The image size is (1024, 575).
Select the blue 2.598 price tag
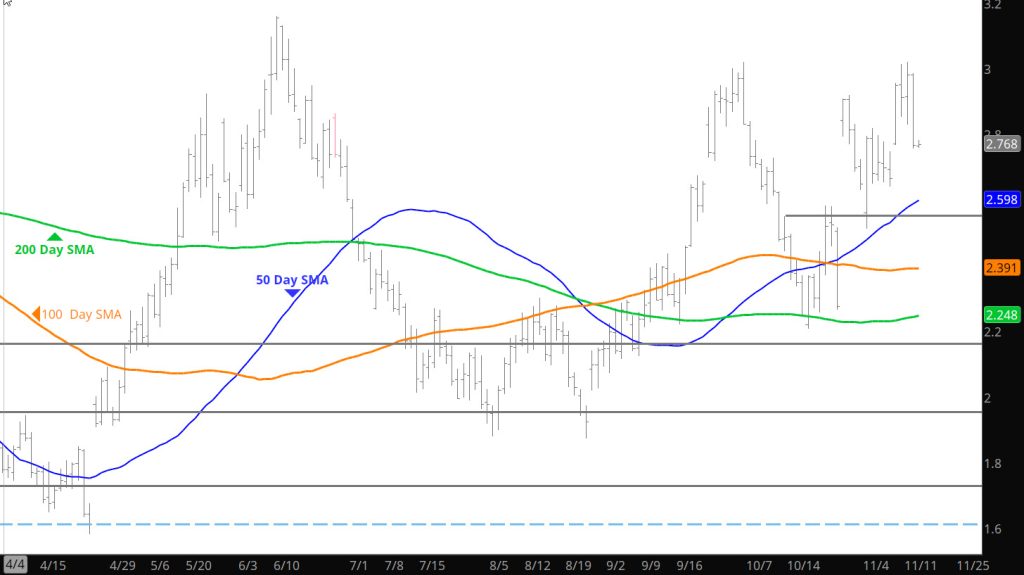pyautogui.click(x=1001, y=200)
